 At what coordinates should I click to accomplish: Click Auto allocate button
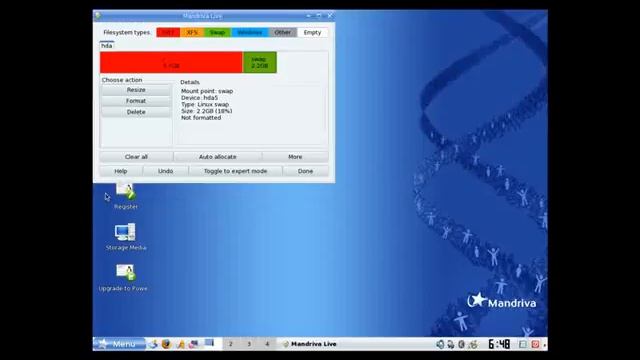[x=218, y=157]
